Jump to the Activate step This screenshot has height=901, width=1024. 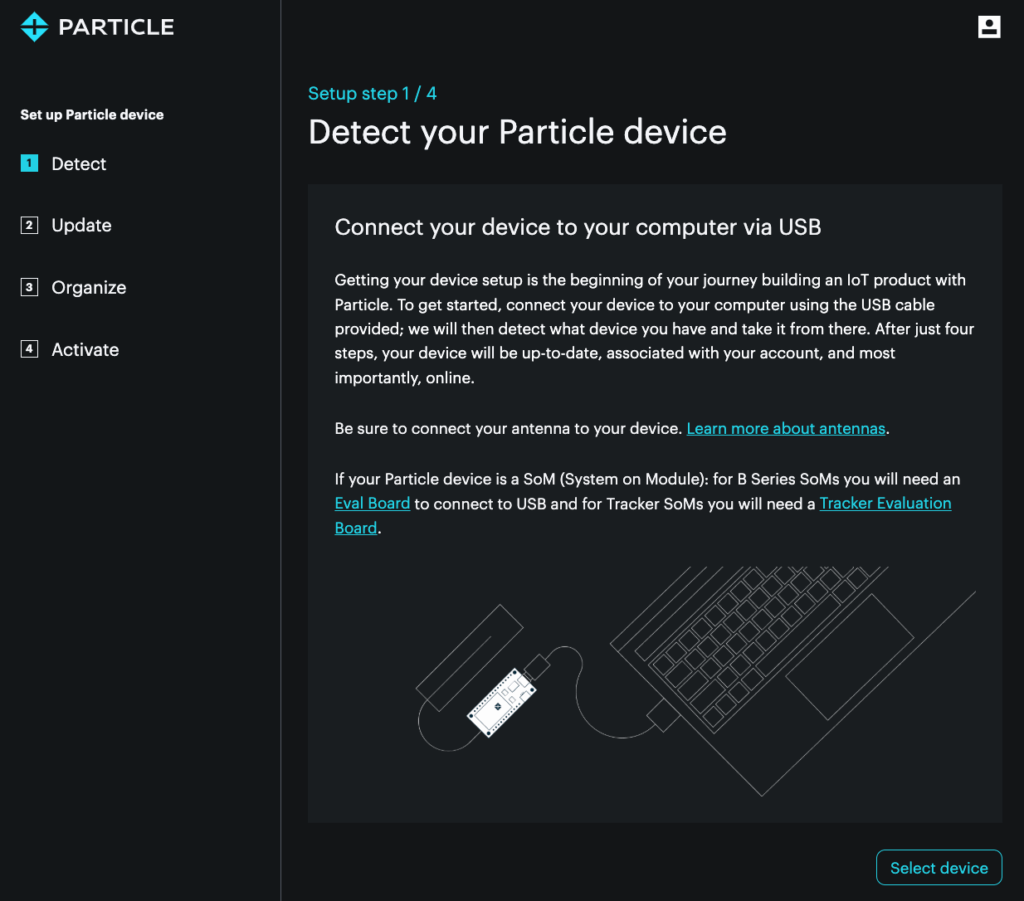tap(85, 350)
